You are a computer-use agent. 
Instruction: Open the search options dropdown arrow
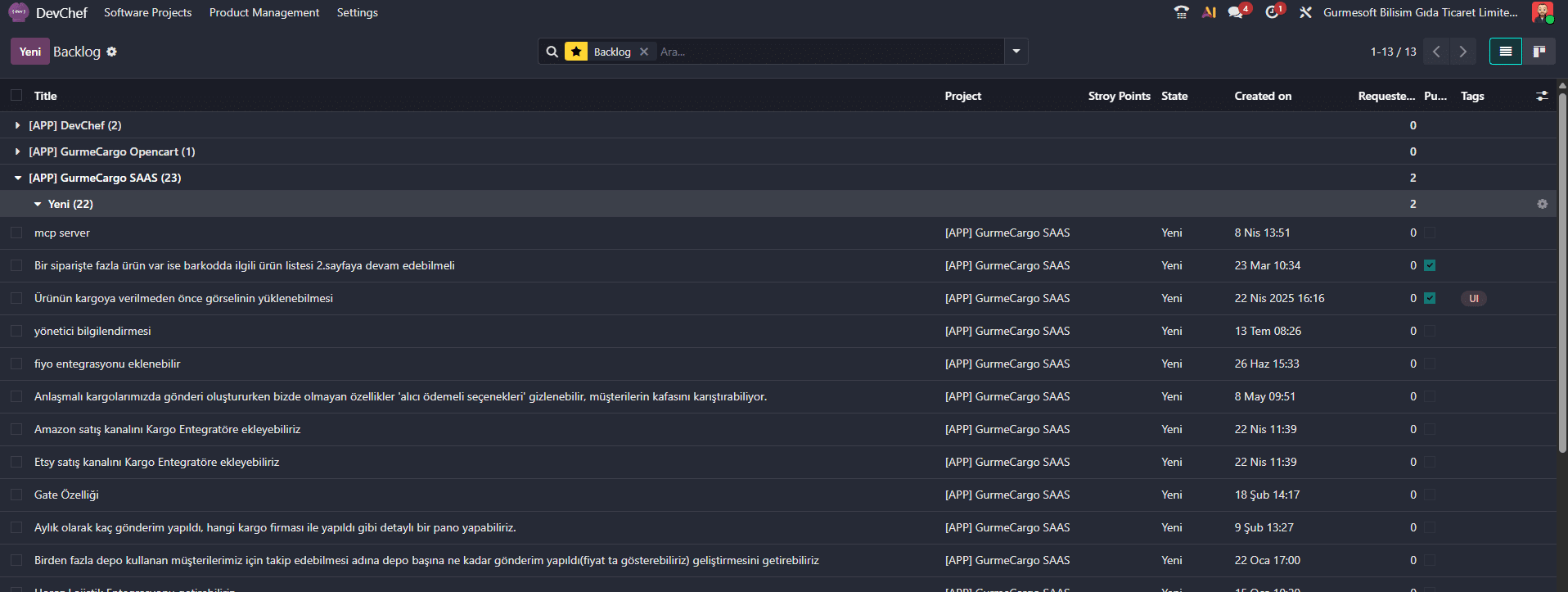pyautogui.click(x=1016, y=51)
